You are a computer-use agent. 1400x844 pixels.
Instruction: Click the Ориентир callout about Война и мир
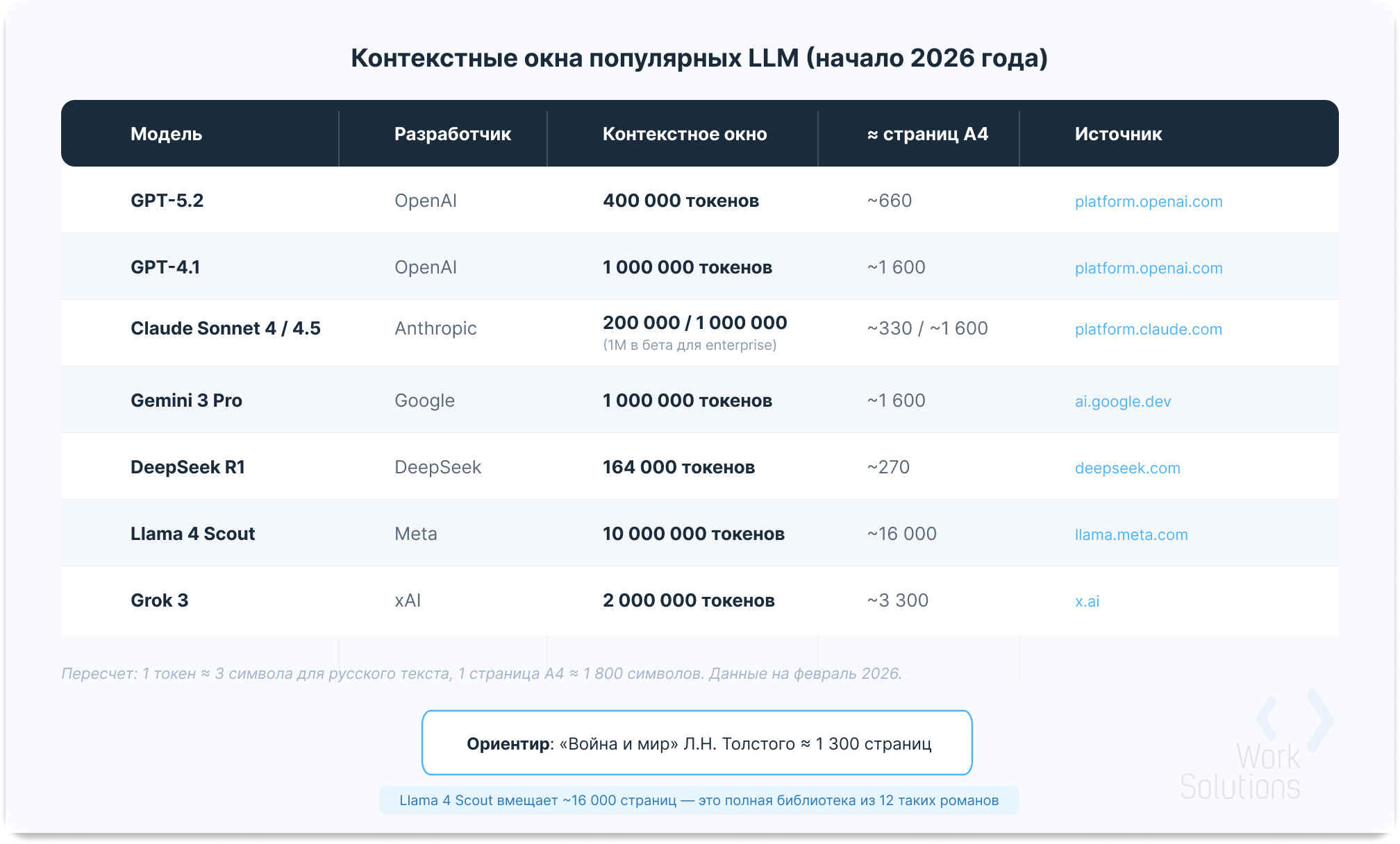[x=699, y=743]
